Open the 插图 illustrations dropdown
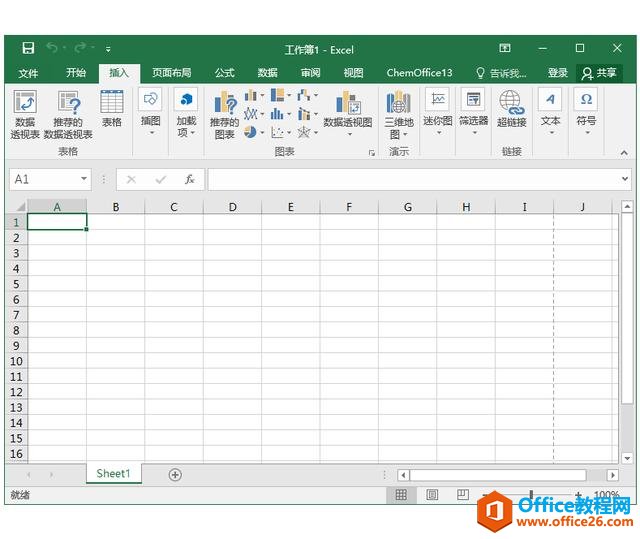The width and height of the screenshot is (640, 539). [x=151, y=112]
